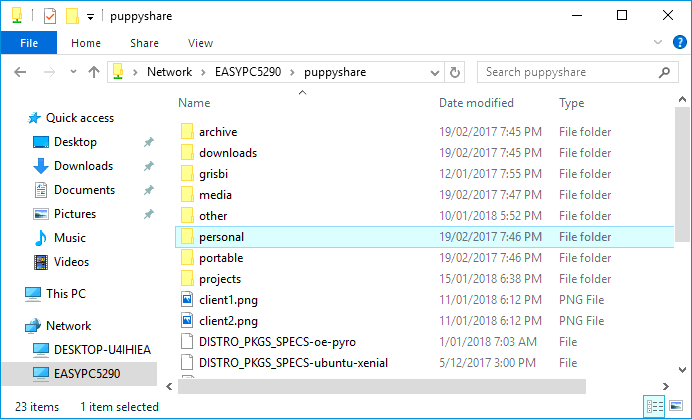
Task: Select Quick access in the navigation pane
Action: tap(79, 118)
